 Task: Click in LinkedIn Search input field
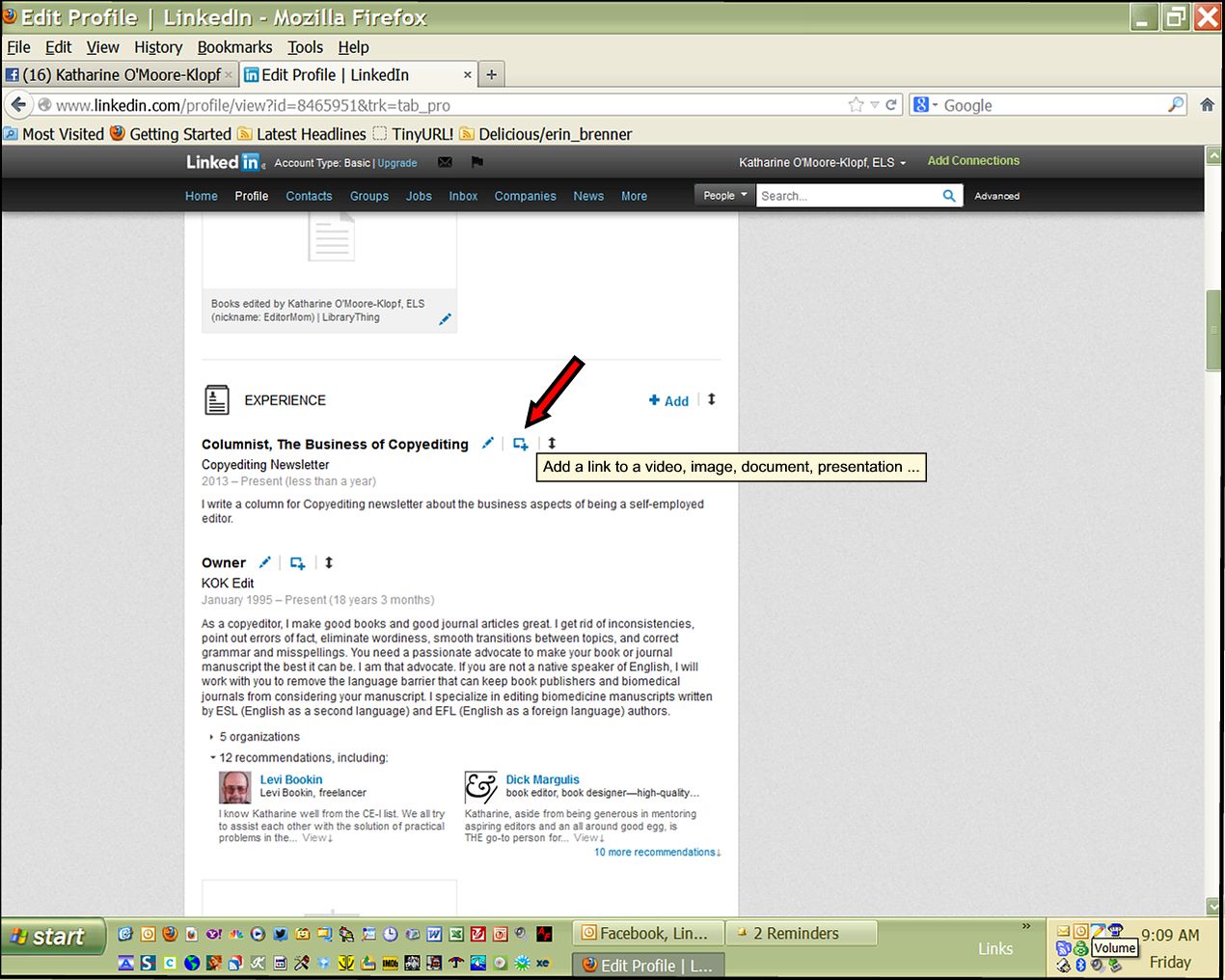[847, 196]
